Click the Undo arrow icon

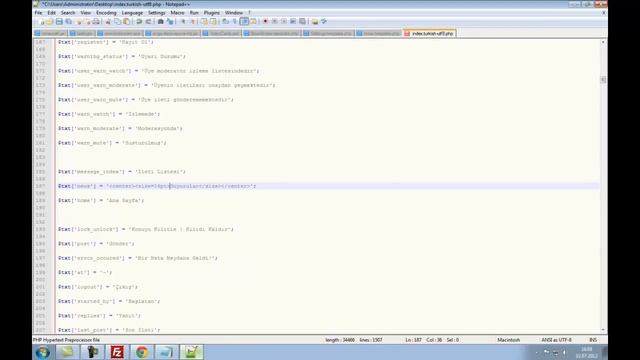pyautogui.click(x=139, y=21)
